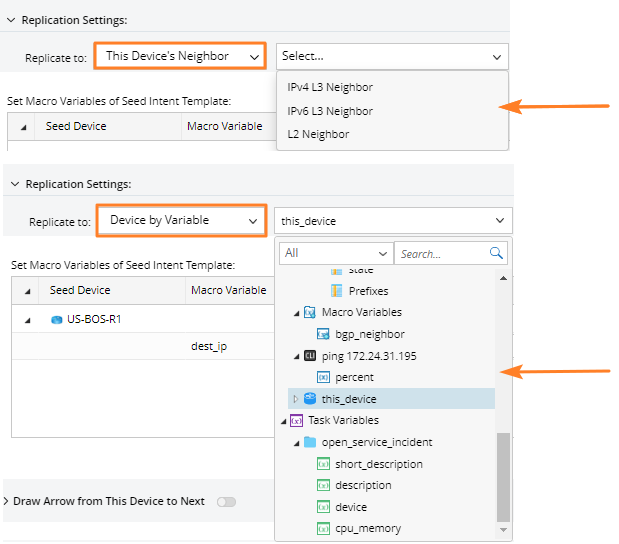
Task: Click the this_device router icon
Action: pyautogui.click(x=309, y=399)
